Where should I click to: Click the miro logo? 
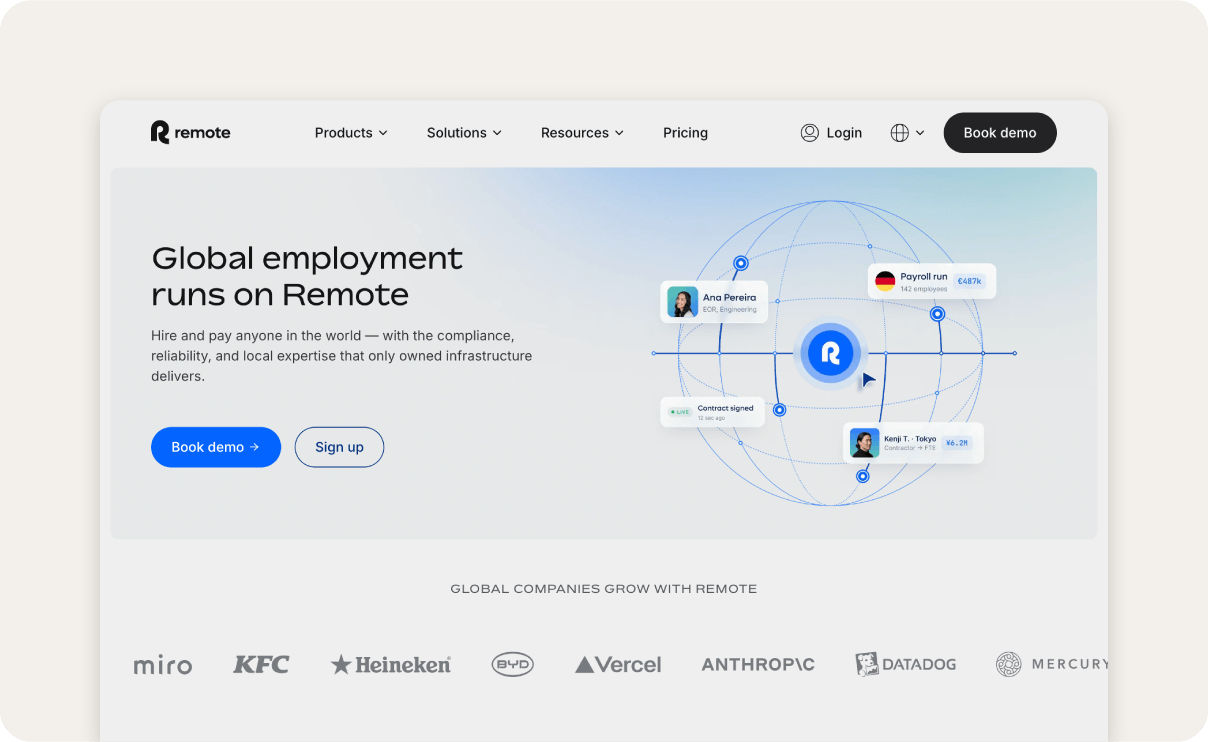(x=163, y=665)
